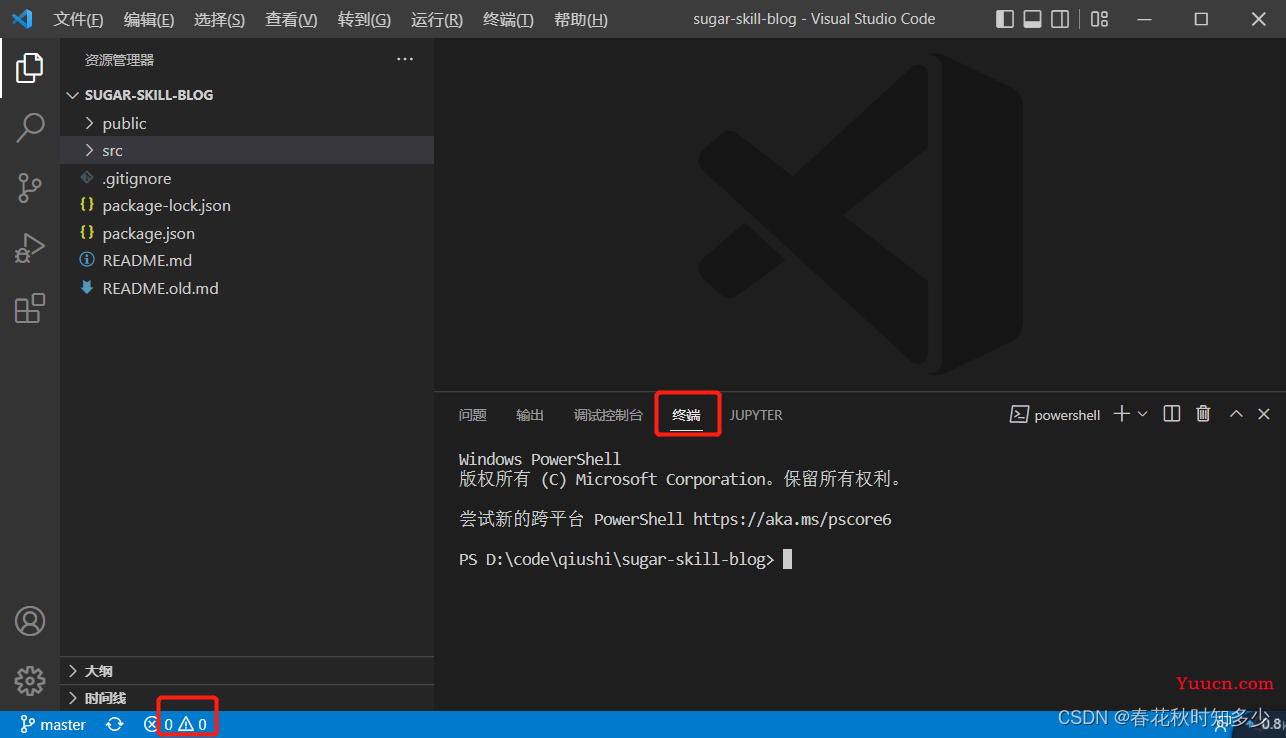Toggle secondary side bar layout icon

tap(1060, 19)
